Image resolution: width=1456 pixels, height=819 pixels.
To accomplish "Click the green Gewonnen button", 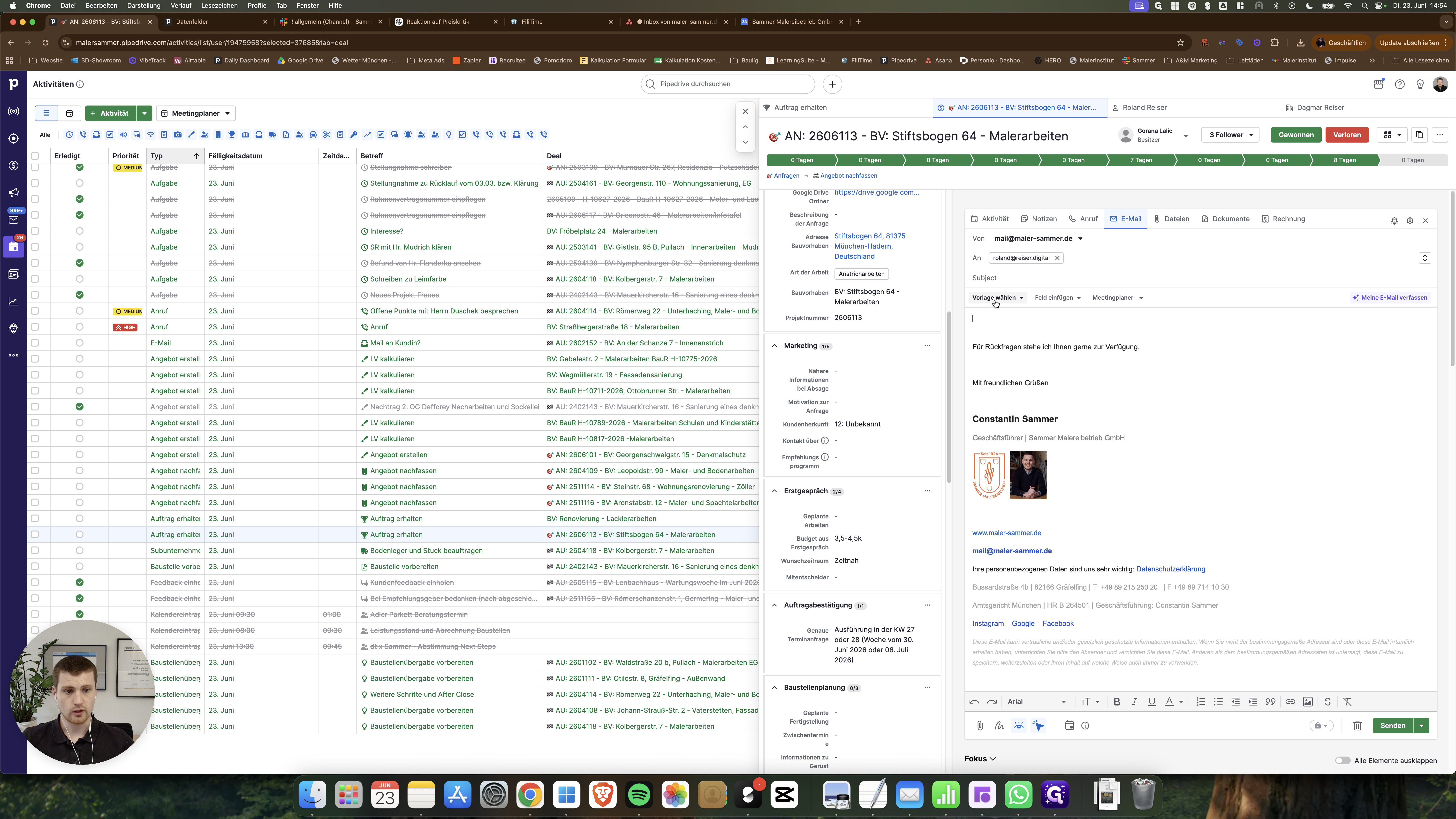I will point(1296,135).
